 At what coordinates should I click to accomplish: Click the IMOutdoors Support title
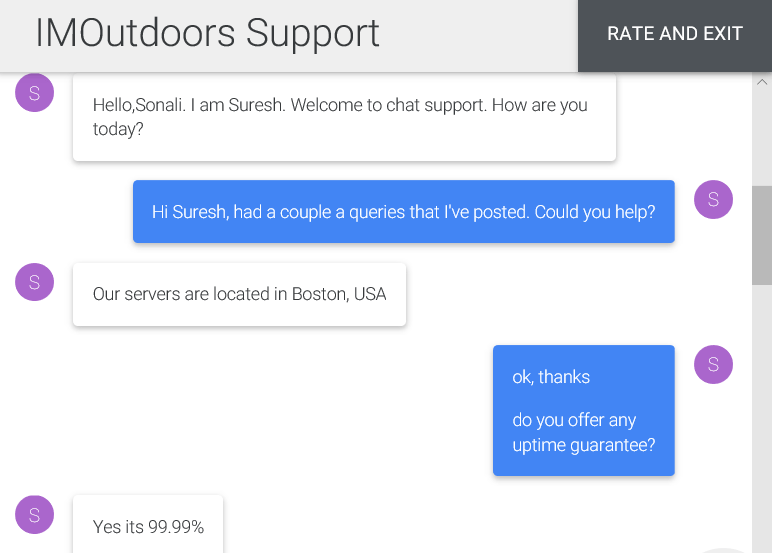point(207,33)
